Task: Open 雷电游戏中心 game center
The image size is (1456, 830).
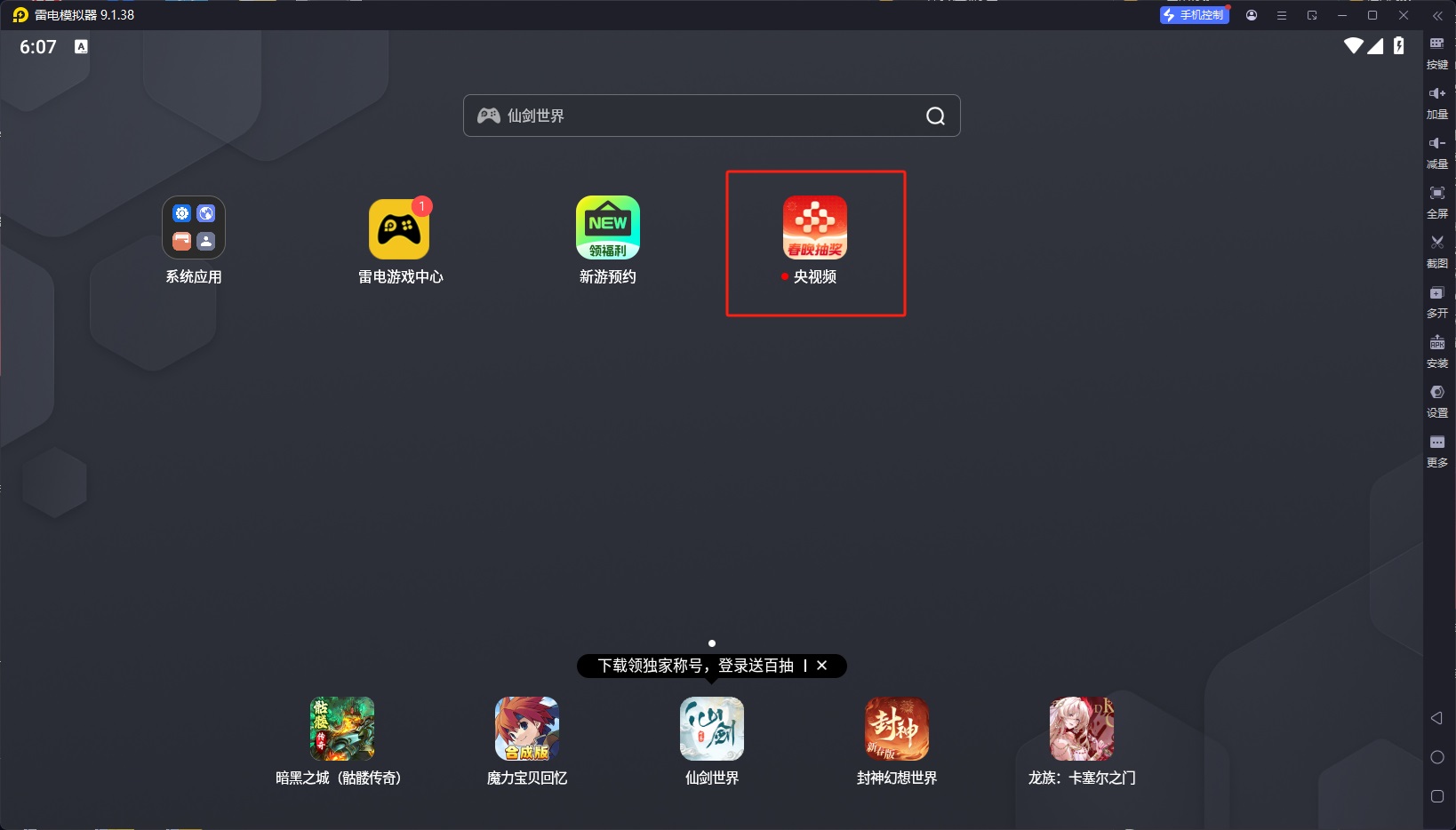Action: coord(400,227)
